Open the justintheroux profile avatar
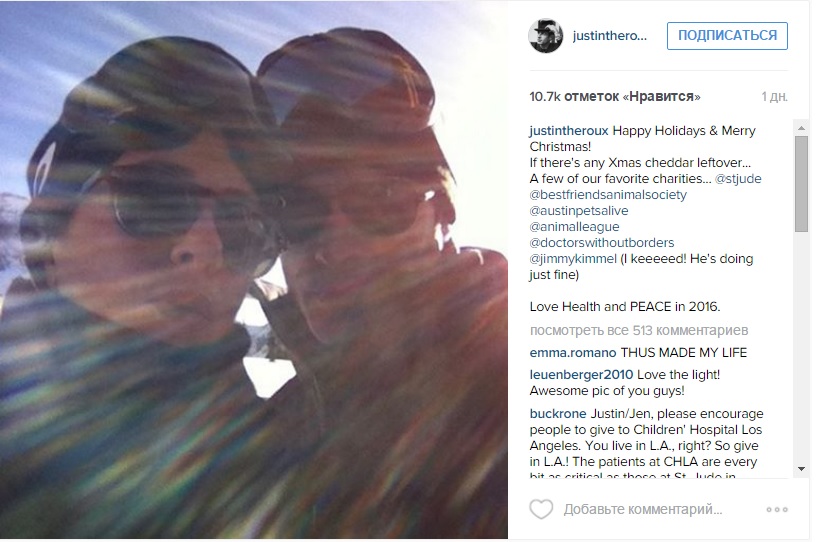This screenshot has width=819, height=542. point(546,36)
